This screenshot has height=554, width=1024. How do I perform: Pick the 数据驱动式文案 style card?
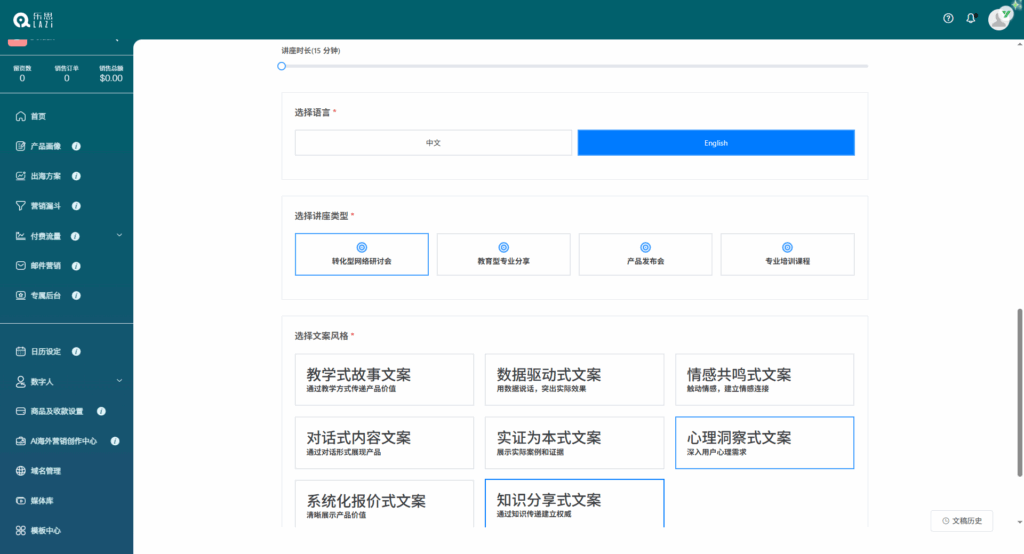pyautogui.click(x=574, y=379)
